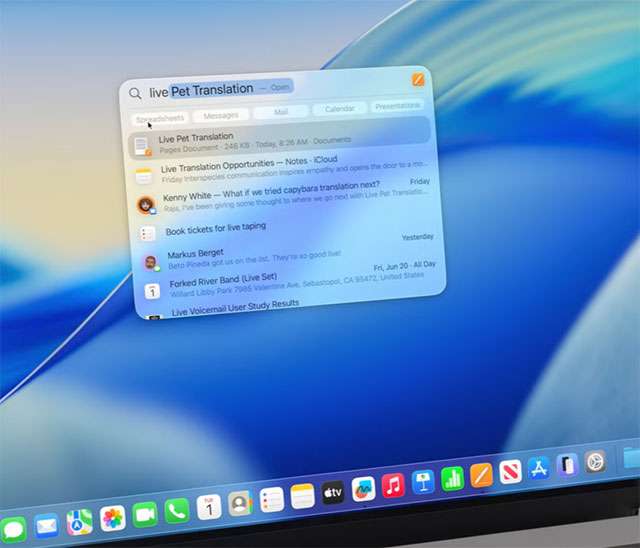
Task: Open Numbers from the Dock
Action: coord(452,479)
